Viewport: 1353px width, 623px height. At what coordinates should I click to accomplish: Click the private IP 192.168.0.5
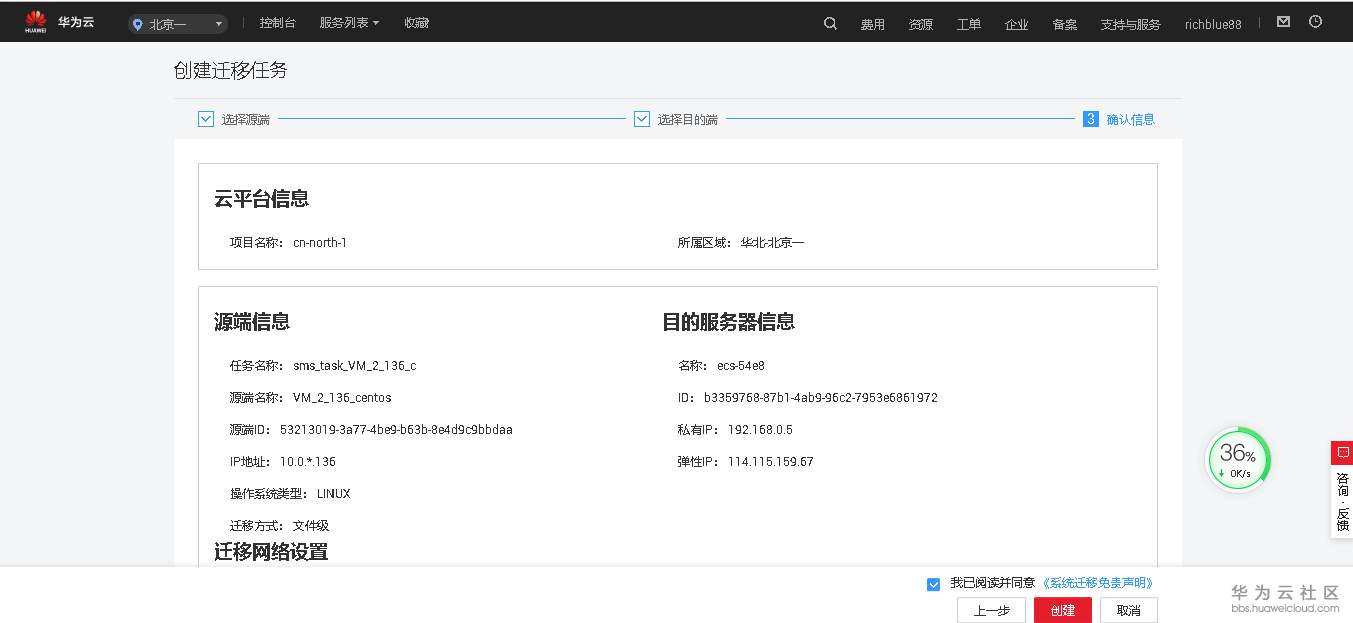tap(760, 430)
